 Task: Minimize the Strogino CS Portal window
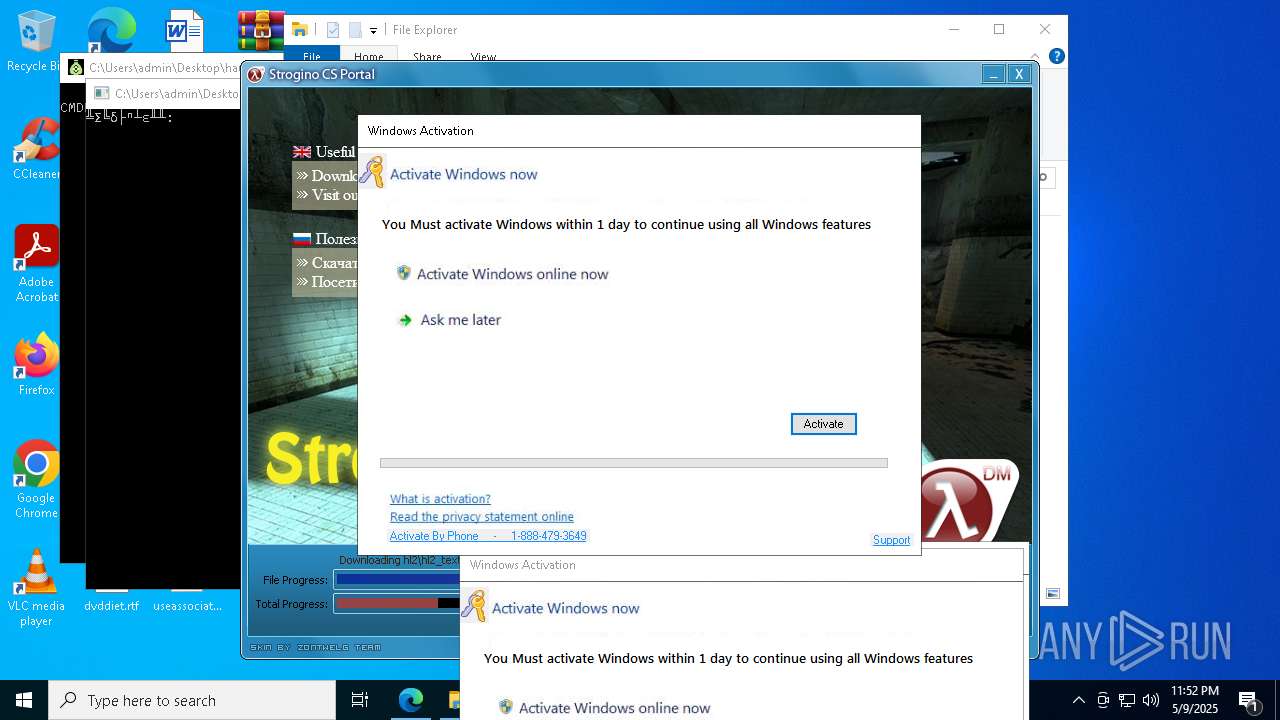click(993, 74)
